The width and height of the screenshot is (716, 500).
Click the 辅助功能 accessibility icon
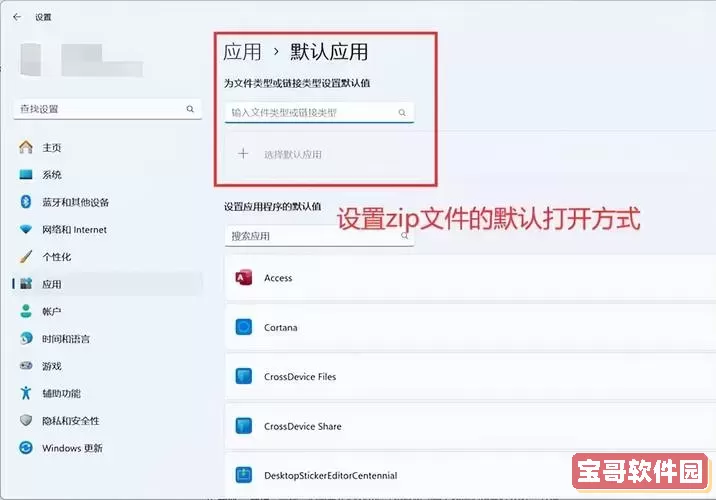click(26, 393)
